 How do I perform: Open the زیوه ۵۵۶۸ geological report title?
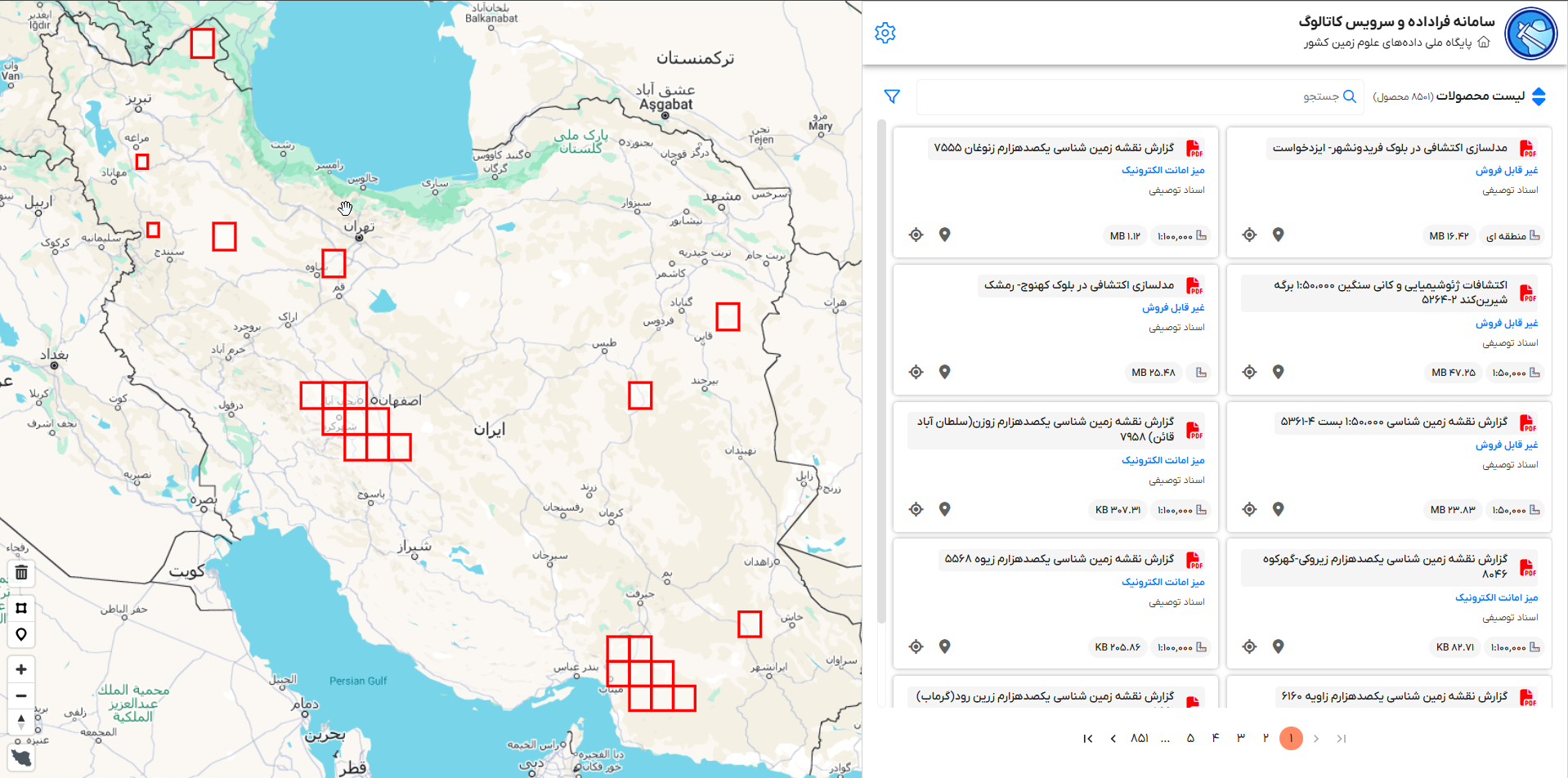point(1059,559)
